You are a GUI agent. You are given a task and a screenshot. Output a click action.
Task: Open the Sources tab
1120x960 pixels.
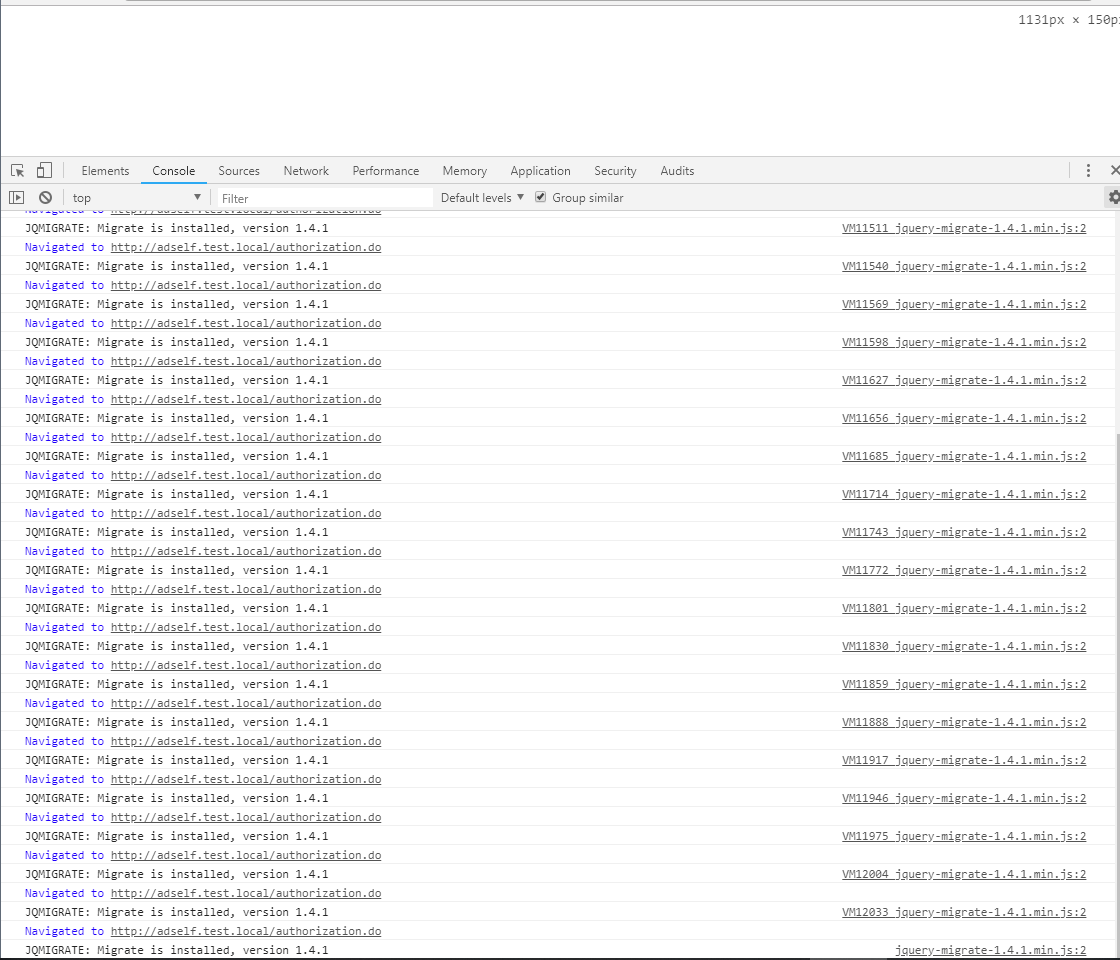click(x=239, y=171)
